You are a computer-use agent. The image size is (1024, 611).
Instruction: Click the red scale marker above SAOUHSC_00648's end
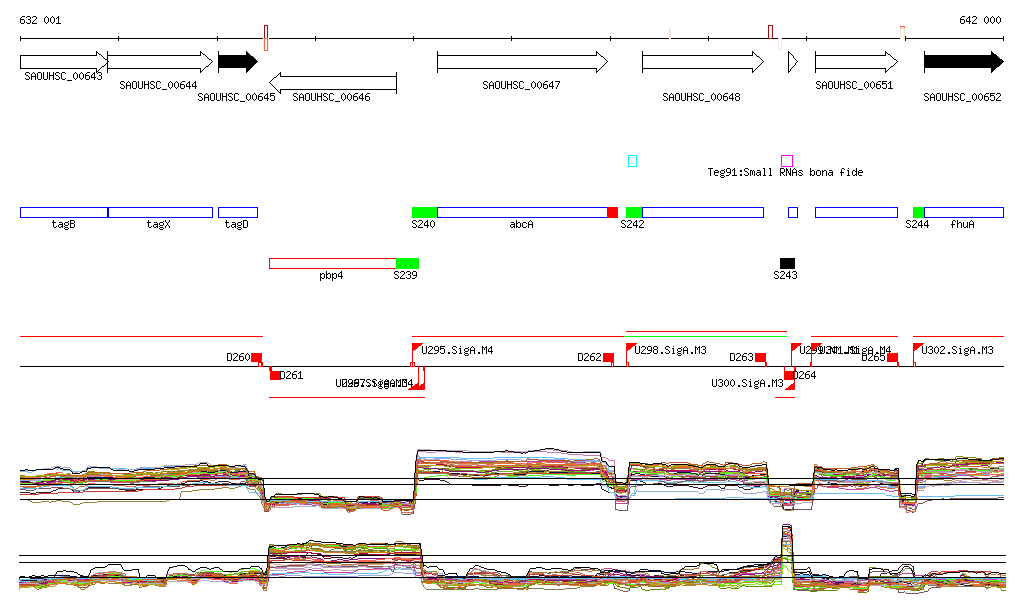click(x=771, y=32)
